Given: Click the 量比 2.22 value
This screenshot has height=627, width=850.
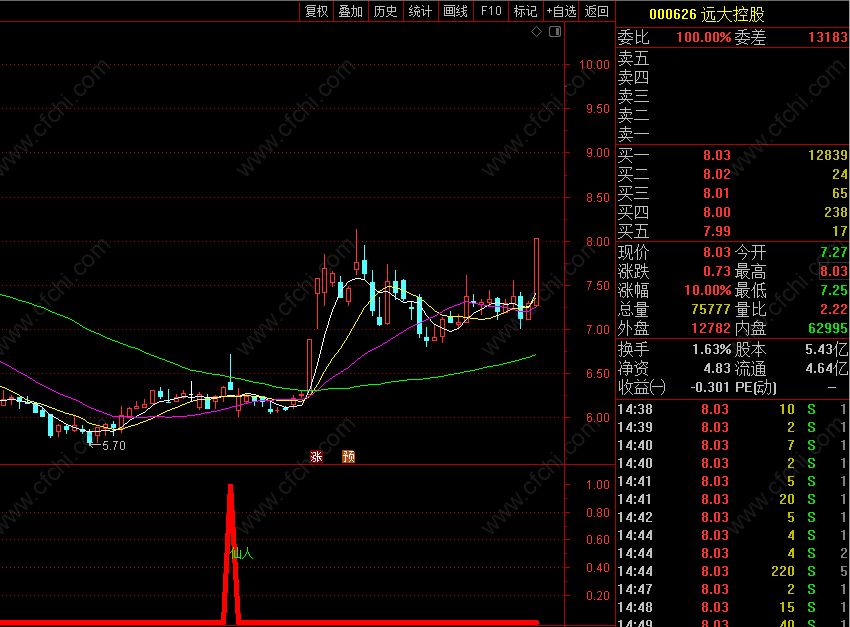Looking at the screenshot, I should pos(834,309).
